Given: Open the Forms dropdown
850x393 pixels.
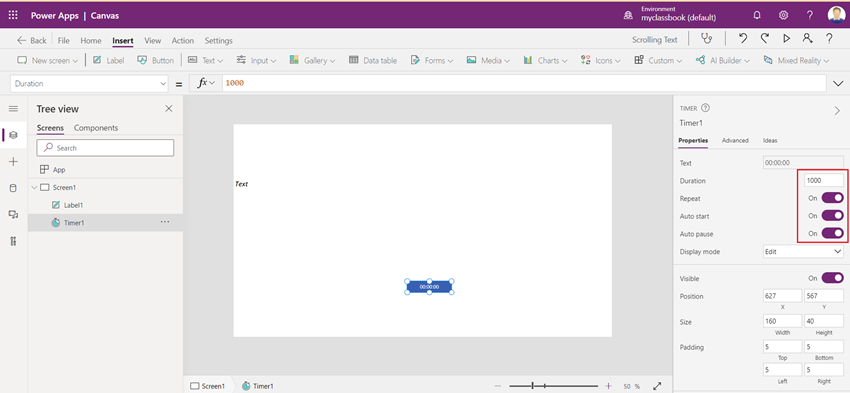Looking at the screenshot, I should (432, 61).
